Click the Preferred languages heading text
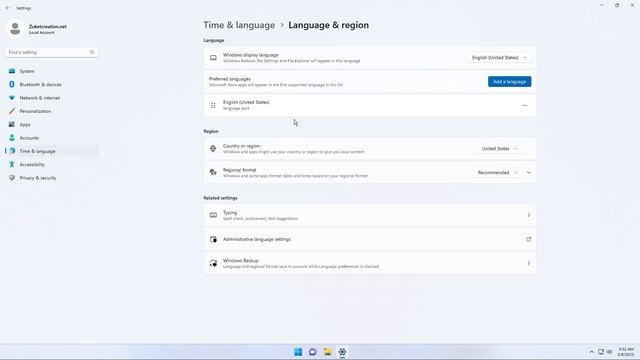This screenshot has width=640, height=360. [230, 79]
